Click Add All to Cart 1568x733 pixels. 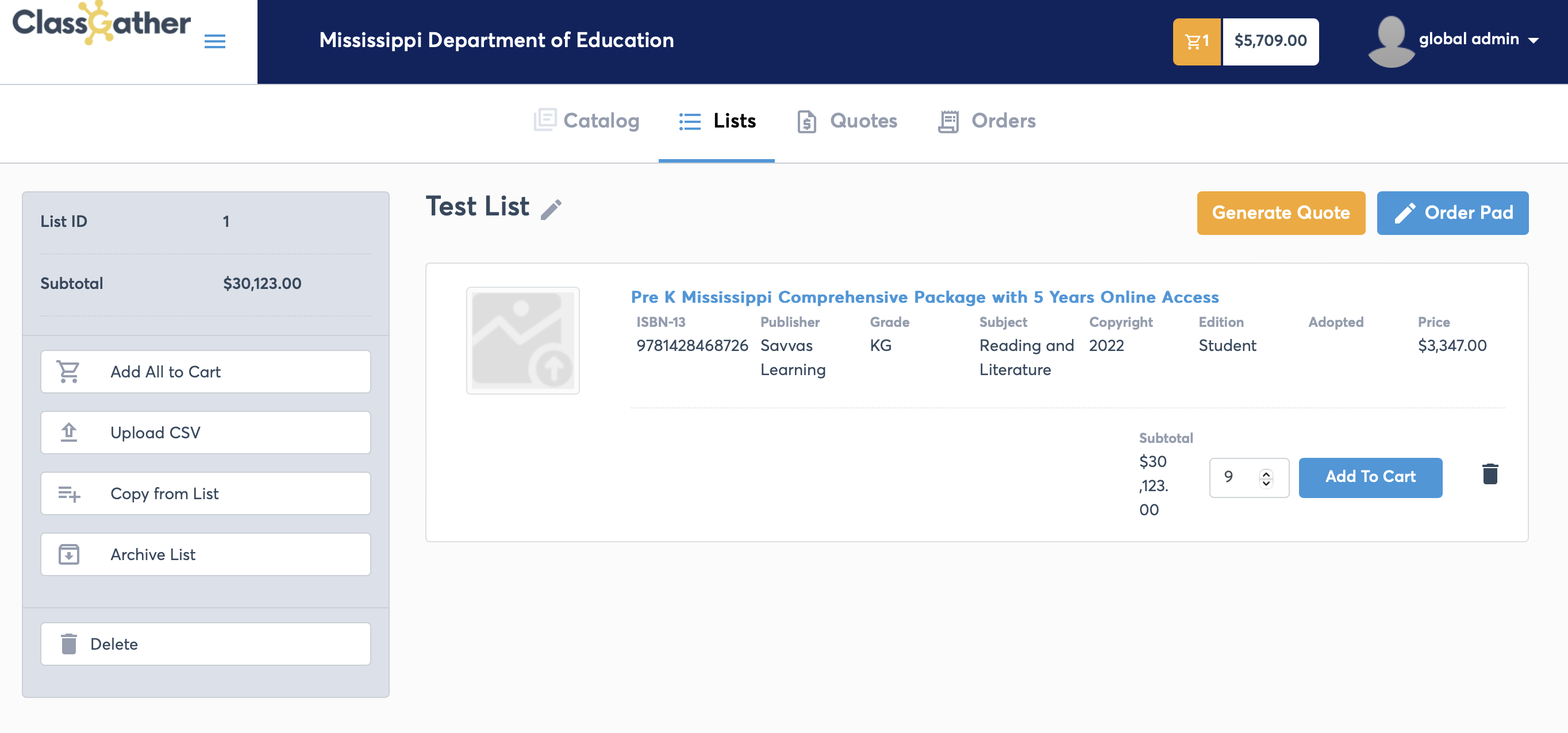(x=206, y=372)
